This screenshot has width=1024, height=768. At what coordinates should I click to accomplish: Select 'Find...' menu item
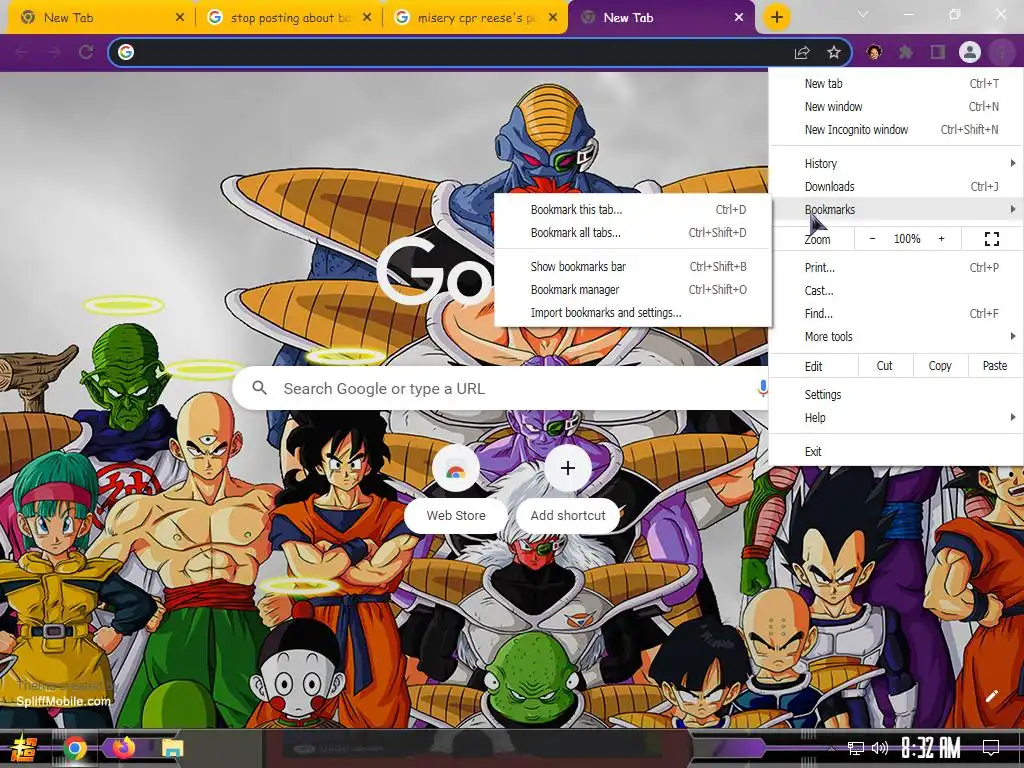click(896, 313)
